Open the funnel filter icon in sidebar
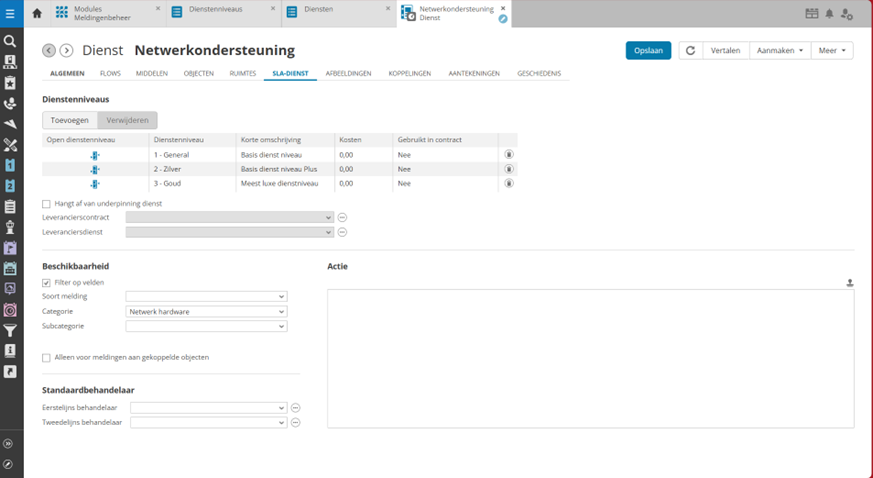Viewport: 873px width, 478px height. [10, 331]
